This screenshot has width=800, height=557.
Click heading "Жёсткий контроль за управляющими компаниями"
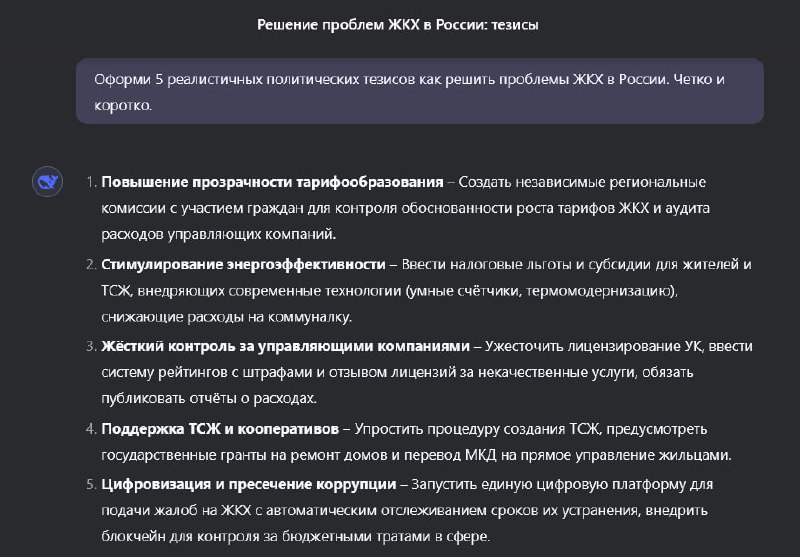[x=285, y=346]
